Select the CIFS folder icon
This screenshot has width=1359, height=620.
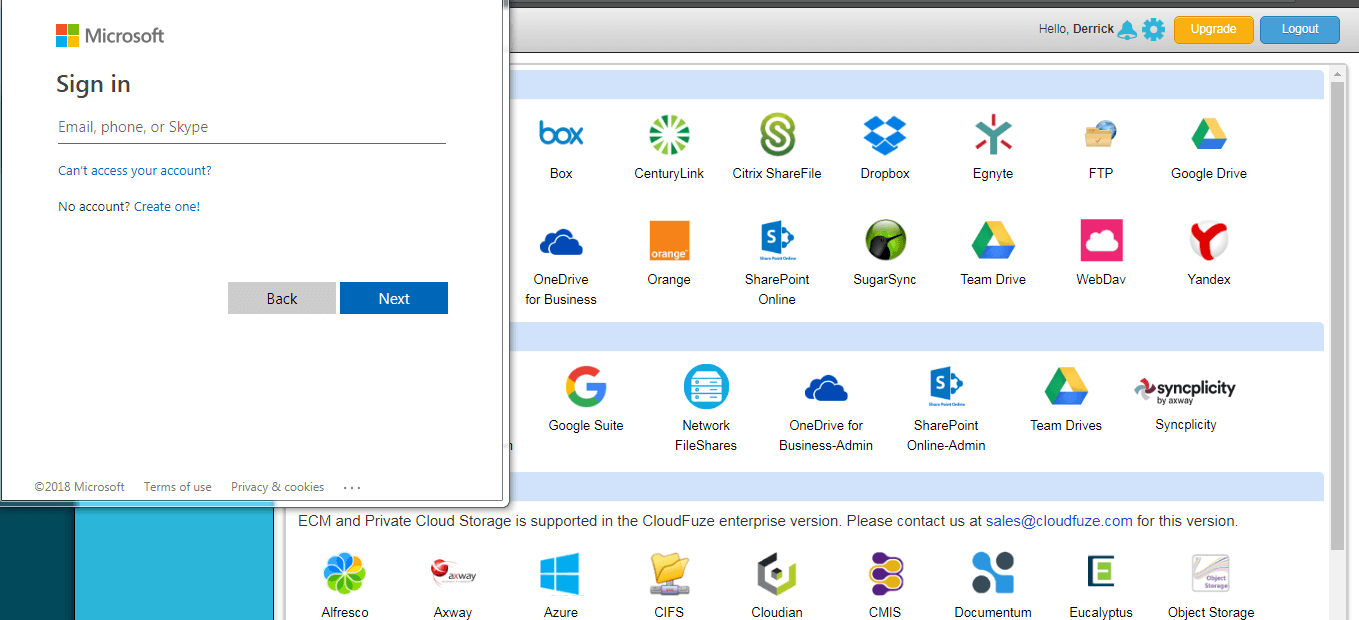tap(669, 573)
